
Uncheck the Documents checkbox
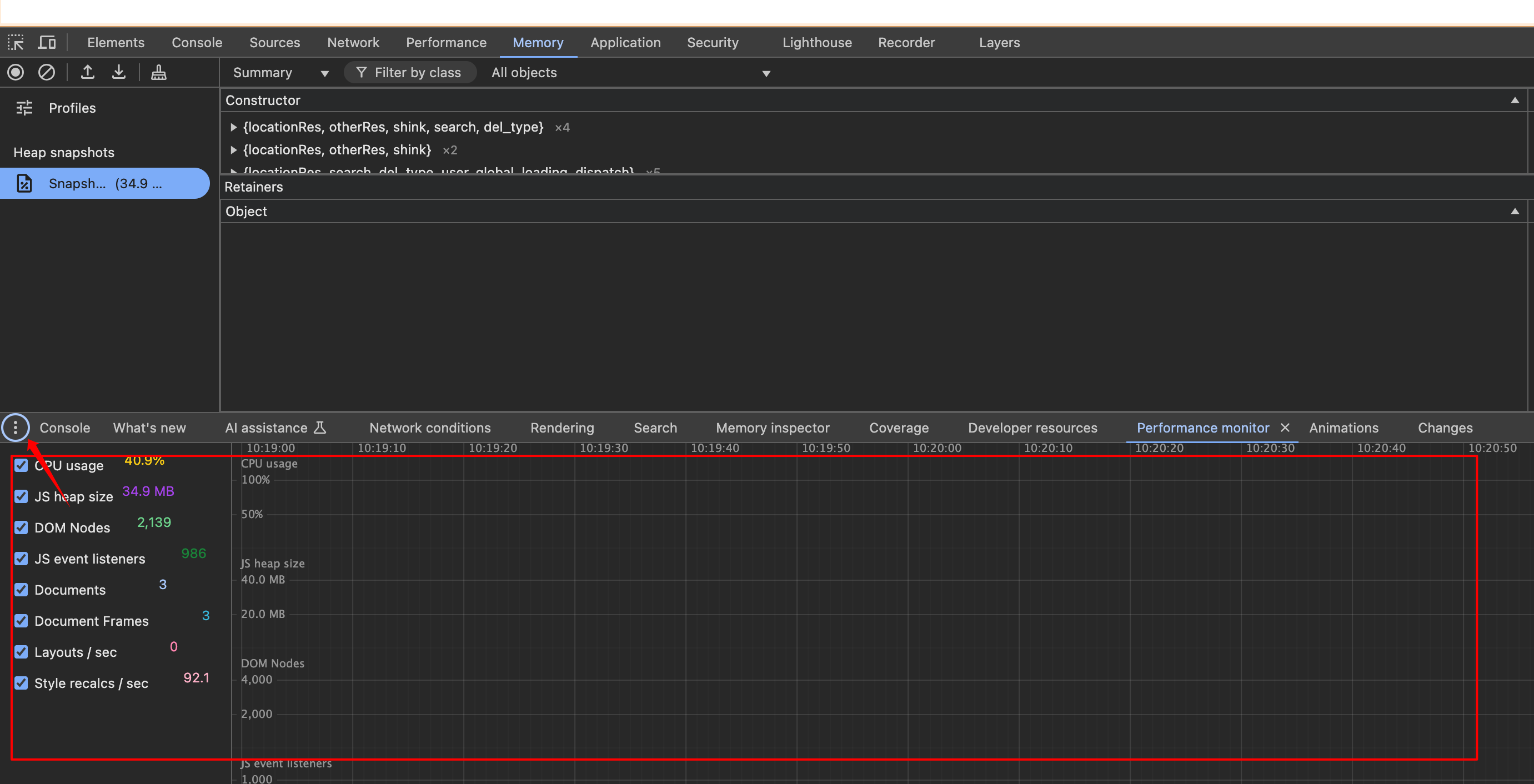[22, 589]
